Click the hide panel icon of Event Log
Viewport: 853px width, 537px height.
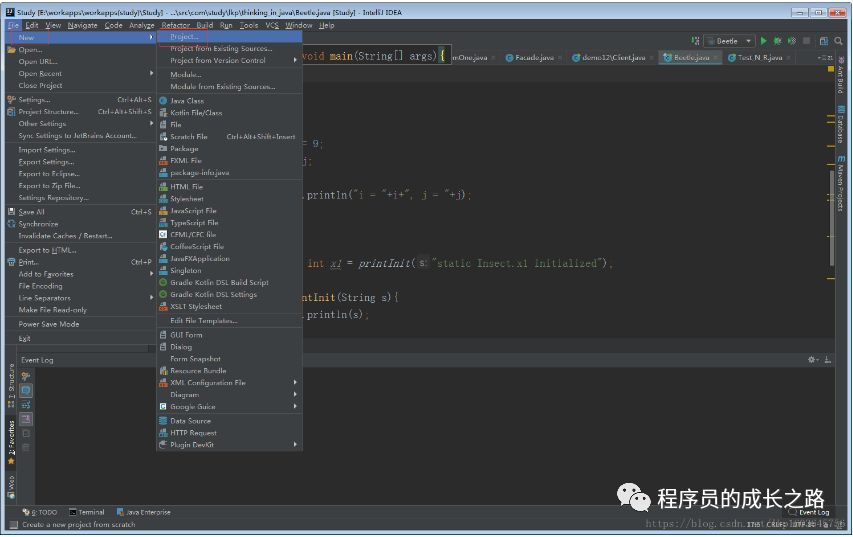click(827, 360)
